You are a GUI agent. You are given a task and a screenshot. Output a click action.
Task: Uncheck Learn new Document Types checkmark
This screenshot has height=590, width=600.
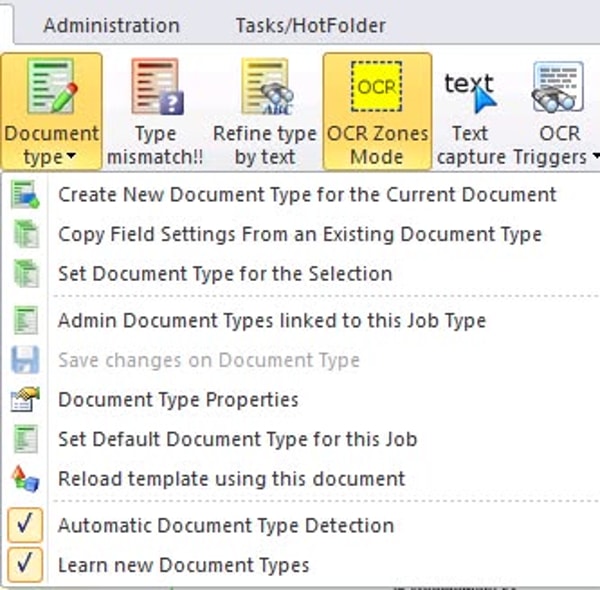click(x=25, y=565)
